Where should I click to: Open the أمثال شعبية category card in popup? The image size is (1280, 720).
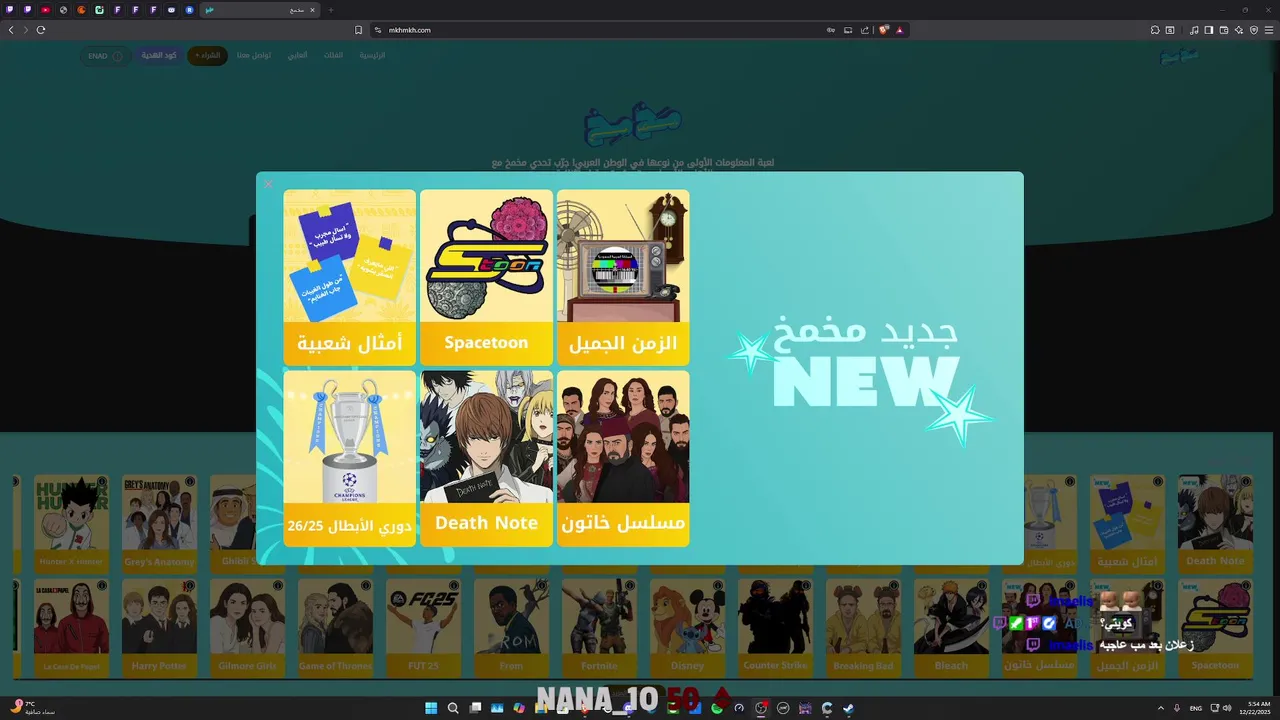click(349, 277)
